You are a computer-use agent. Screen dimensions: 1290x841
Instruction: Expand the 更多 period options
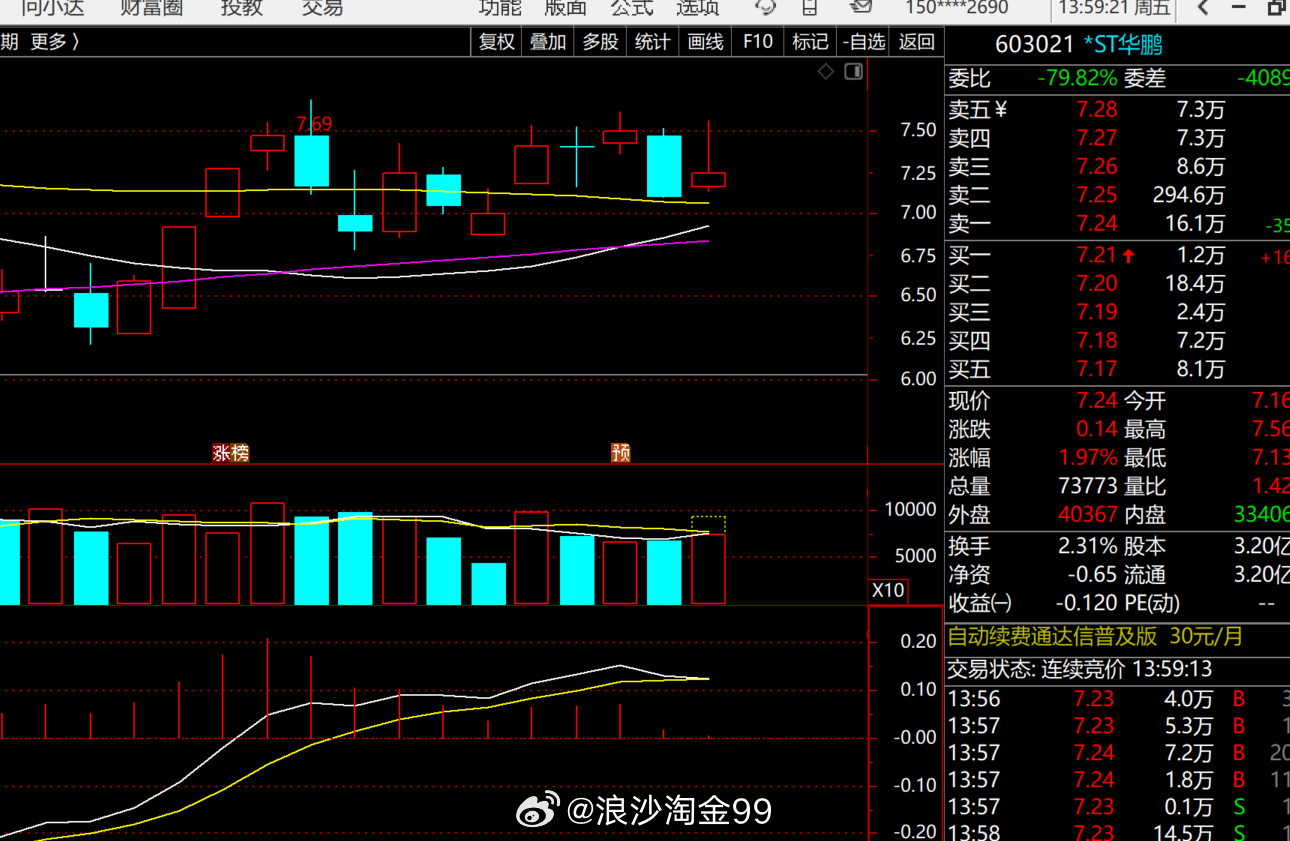(55, 42)
